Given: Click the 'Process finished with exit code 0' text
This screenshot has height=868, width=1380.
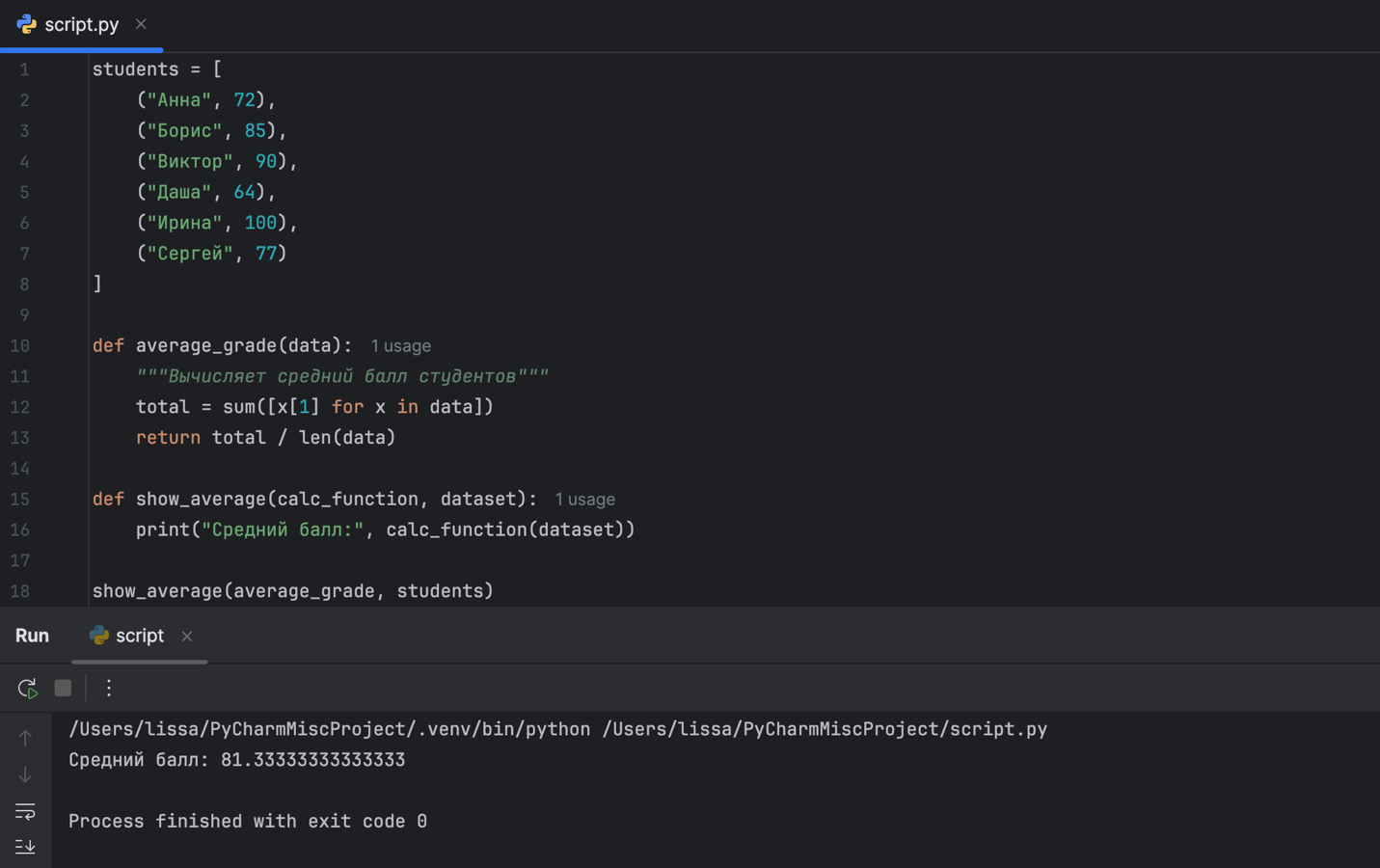Looking at the screenshot, I should (x=248, y=822).
